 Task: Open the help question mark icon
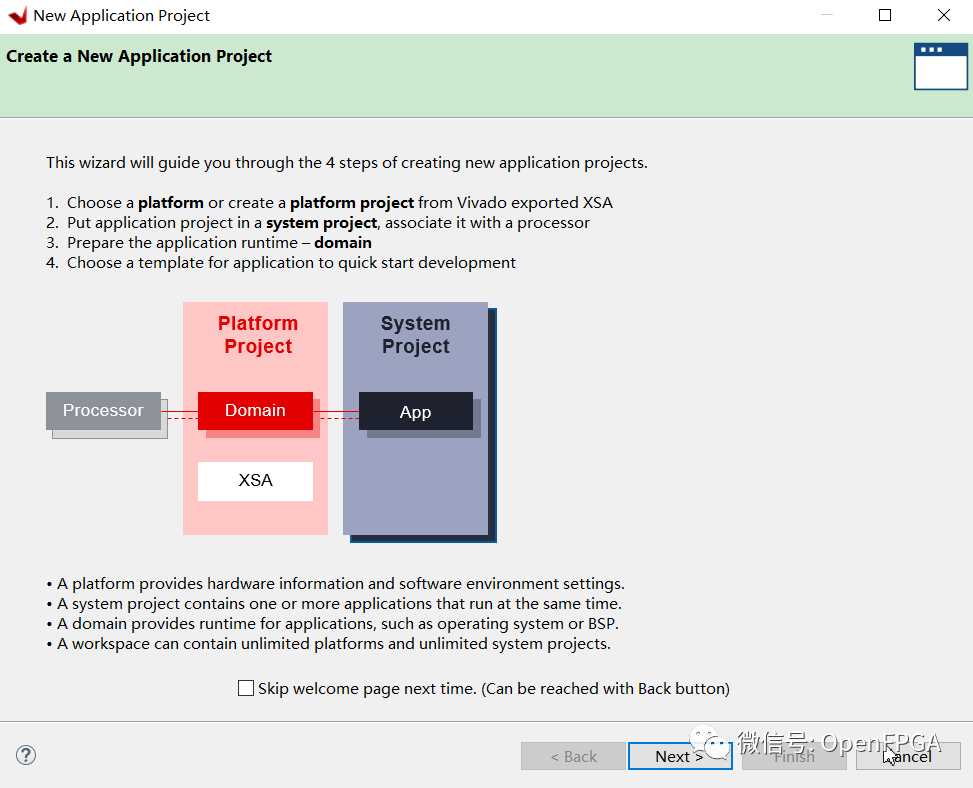coord(26,755)
